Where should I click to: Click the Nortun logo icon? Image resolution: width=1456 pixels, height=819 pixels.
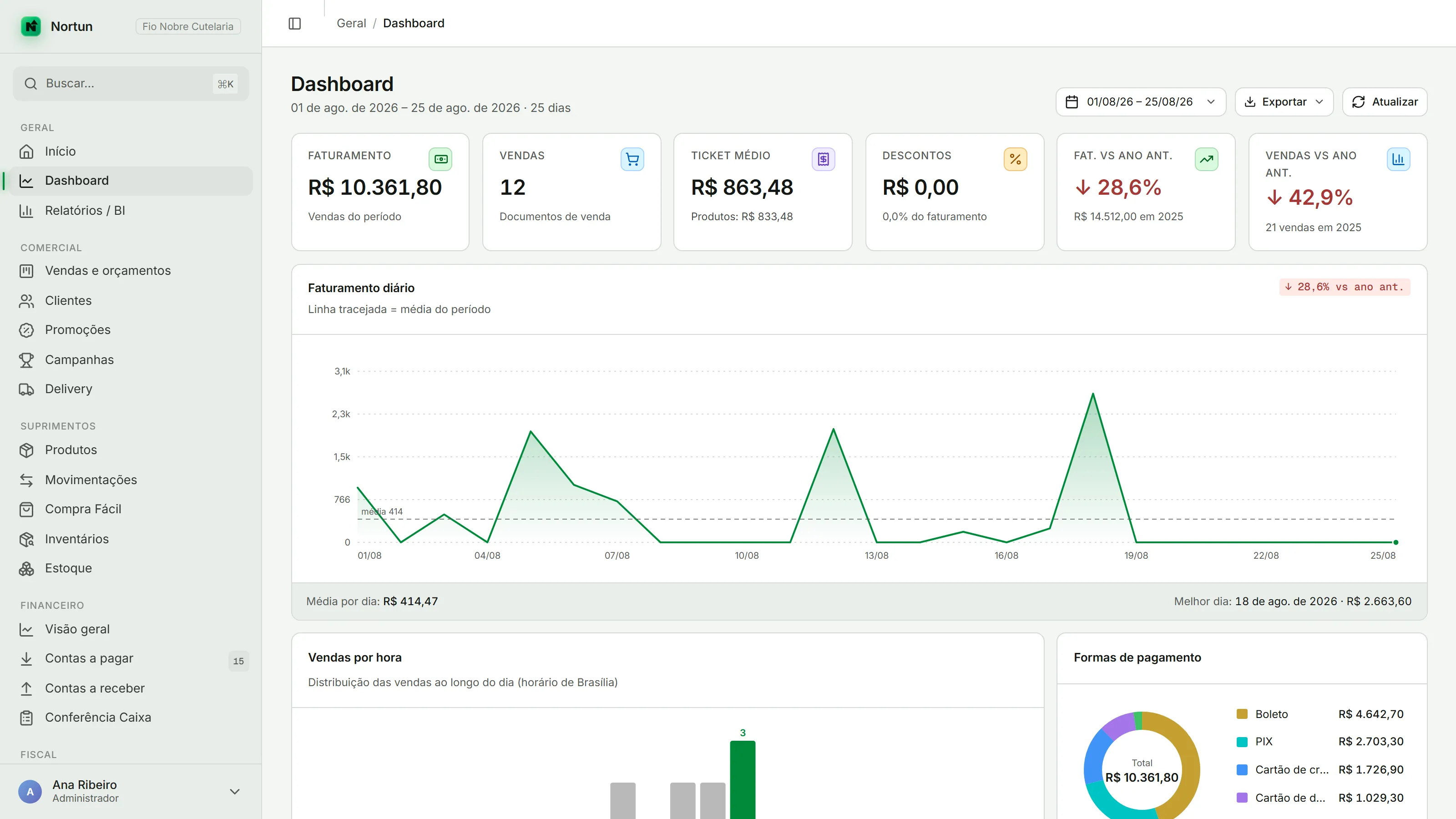[31, 26]
